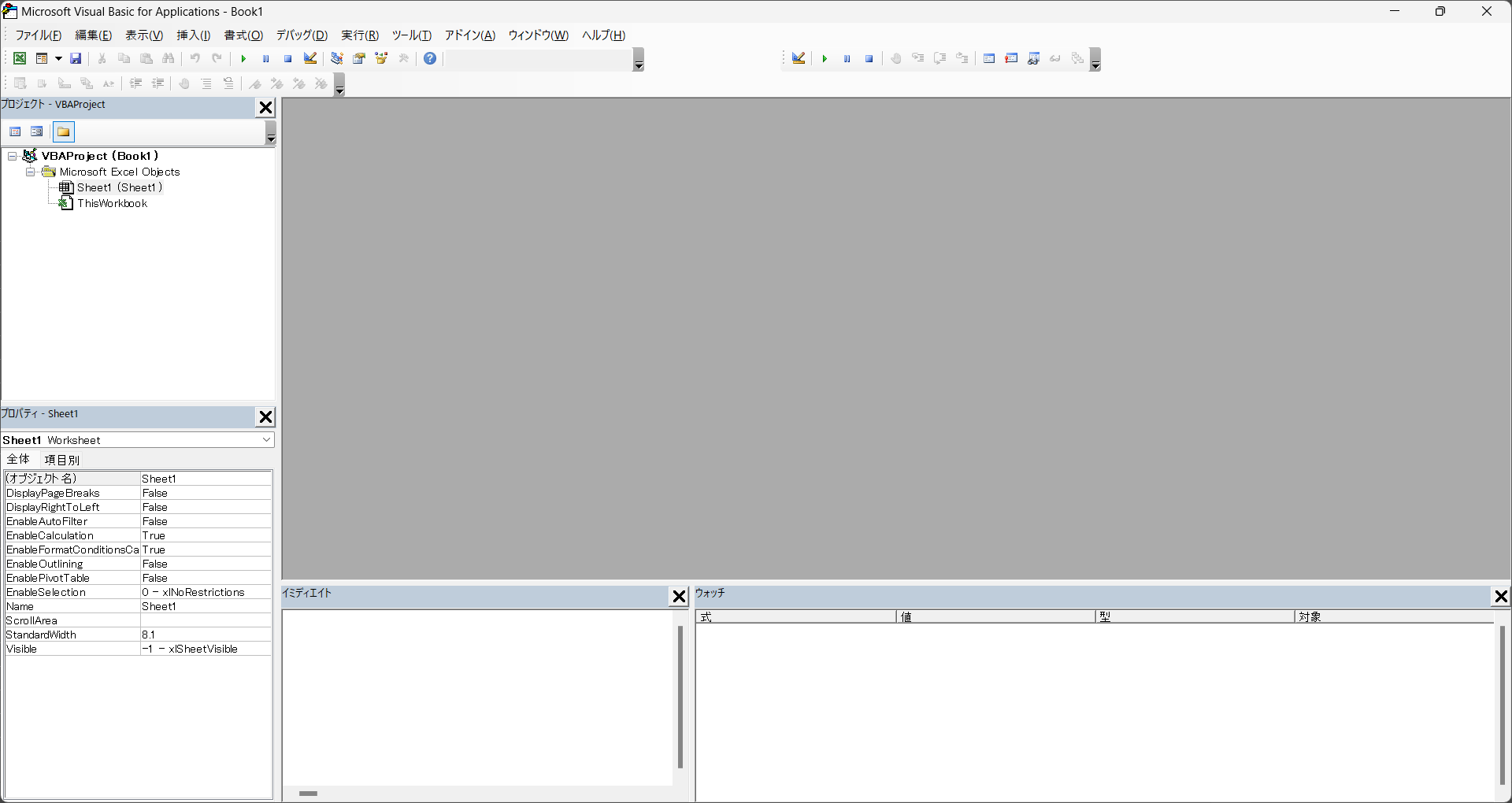This screenshot has height=803, width=1512.
Task: Click the Help question mark button
Action: tap(430, 58)
